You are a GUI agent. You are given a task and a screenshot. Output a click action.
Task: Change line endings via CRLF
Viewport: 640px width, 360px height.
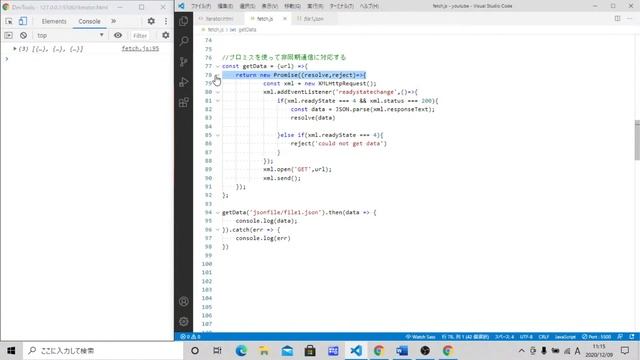point(544,337)
